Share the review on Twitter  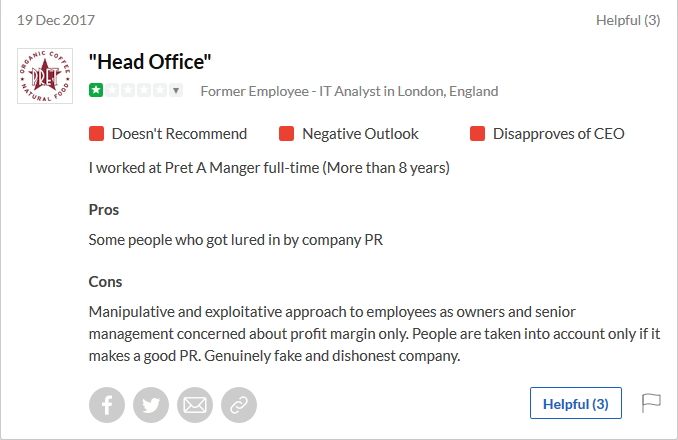(151, 404)
